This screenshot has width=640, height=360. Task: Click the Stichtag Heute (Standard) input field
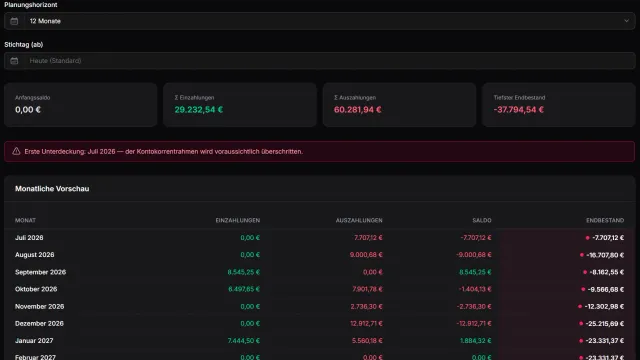pyautogui.click(x=320, y=61)
